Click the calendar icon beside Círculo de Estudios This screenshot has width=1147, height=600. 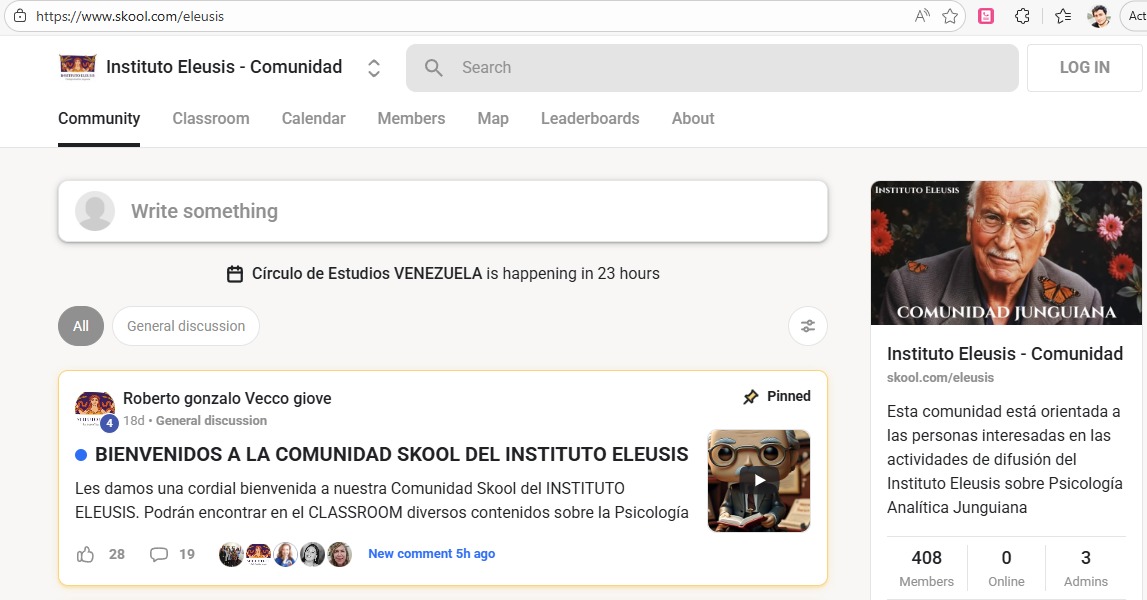(x=235, y=274)
